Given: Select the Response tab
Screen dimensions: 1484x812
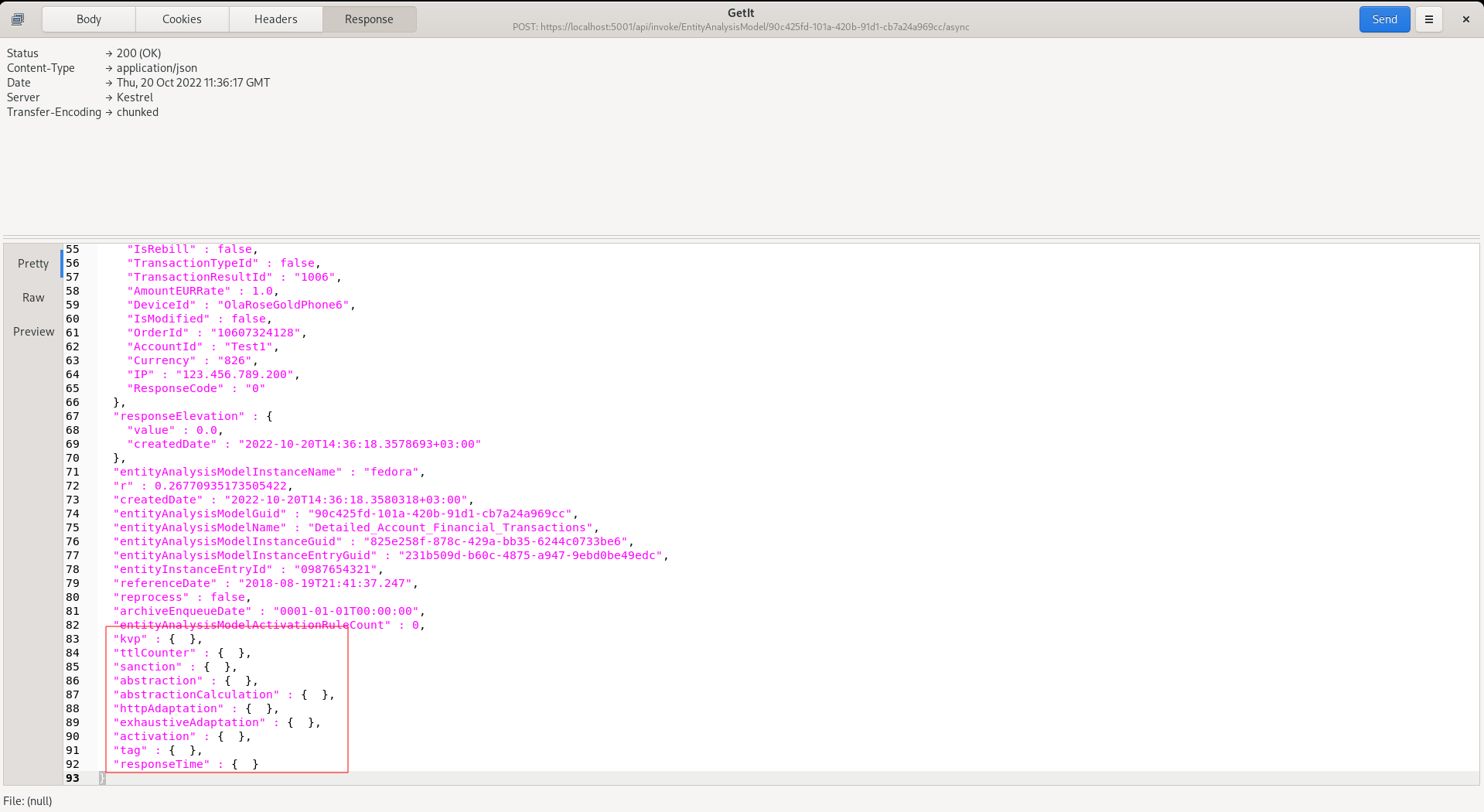Looking at the screenshot, I should (369, 19).
